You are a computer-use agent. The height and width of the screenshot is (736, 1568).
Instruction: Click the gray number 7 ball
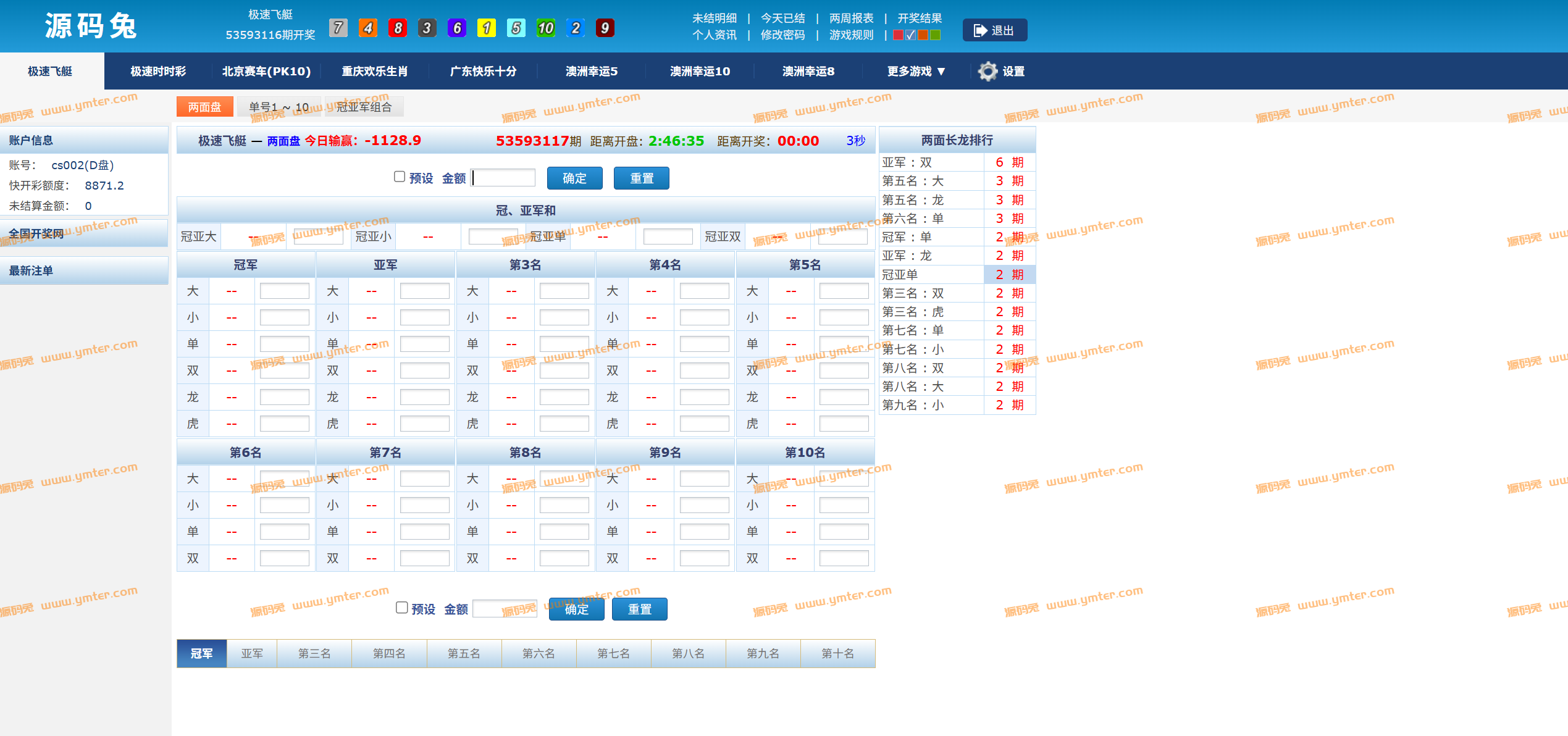pyautogui.click(x=338, y=28)
